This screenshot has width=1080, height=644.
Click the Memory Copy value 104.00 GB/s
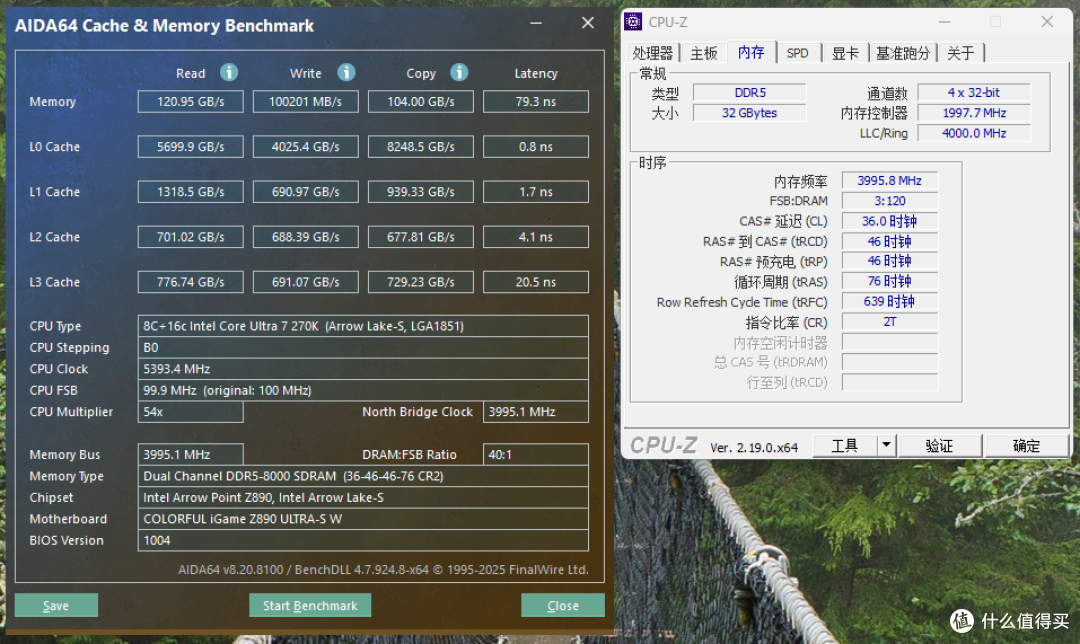pos(421,101)
